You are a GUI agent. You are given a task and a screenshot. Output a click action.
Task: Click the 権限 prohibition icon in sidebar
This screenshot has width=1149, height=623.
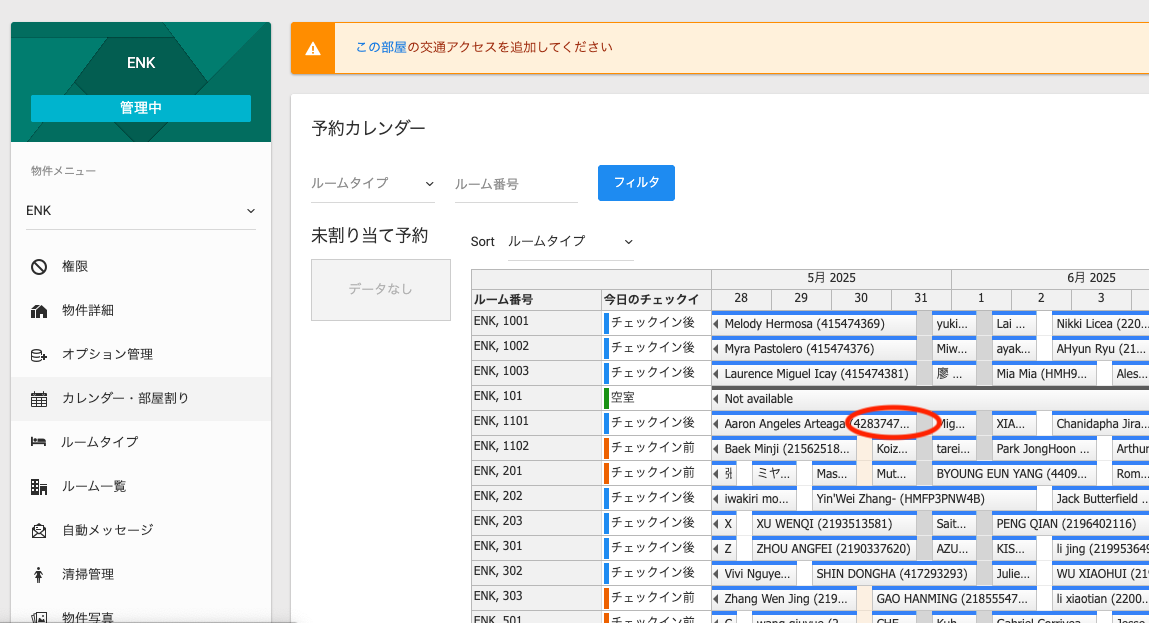(x=39, y=267)
